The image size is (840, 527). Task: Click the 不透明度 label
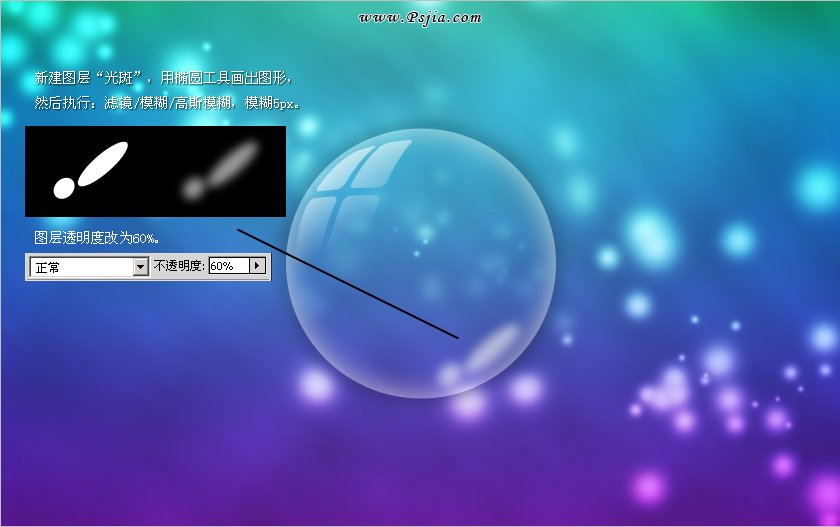pyautogui.click(x=179, y=266)
